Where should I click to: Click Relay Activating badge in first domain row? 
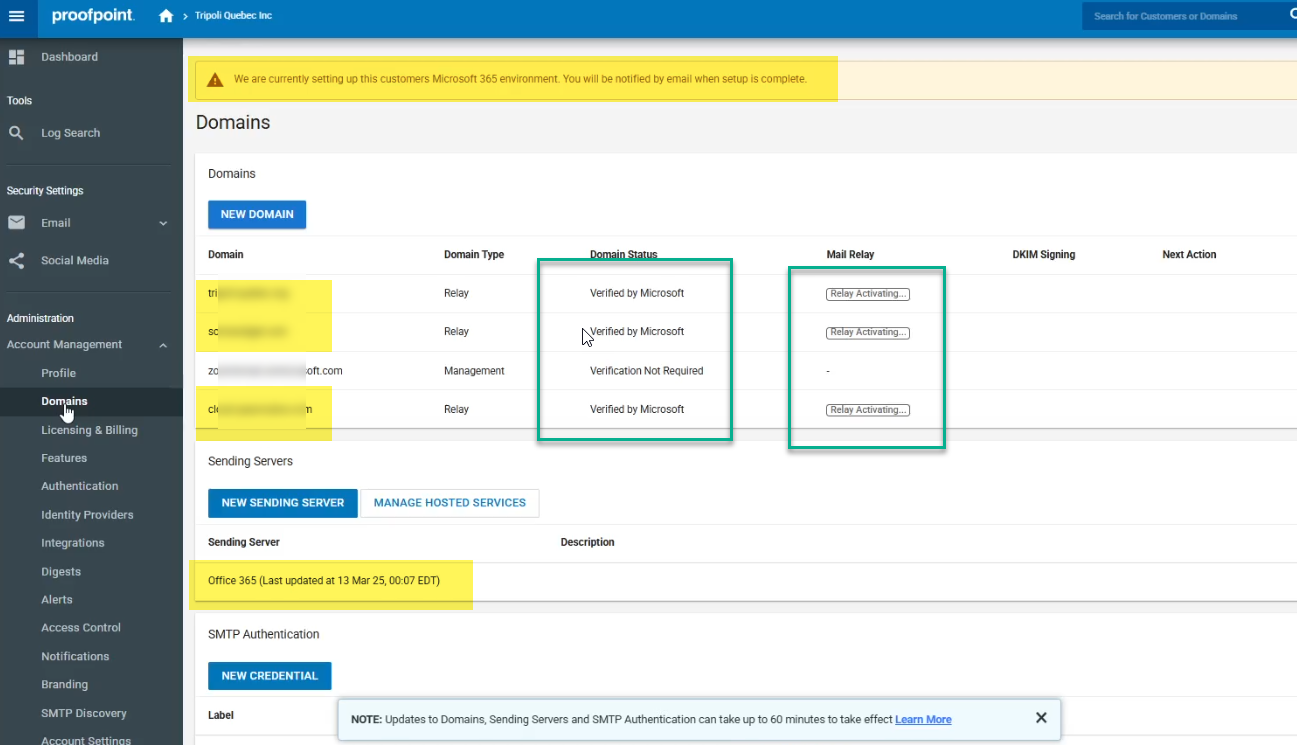[x=867, y=294]
